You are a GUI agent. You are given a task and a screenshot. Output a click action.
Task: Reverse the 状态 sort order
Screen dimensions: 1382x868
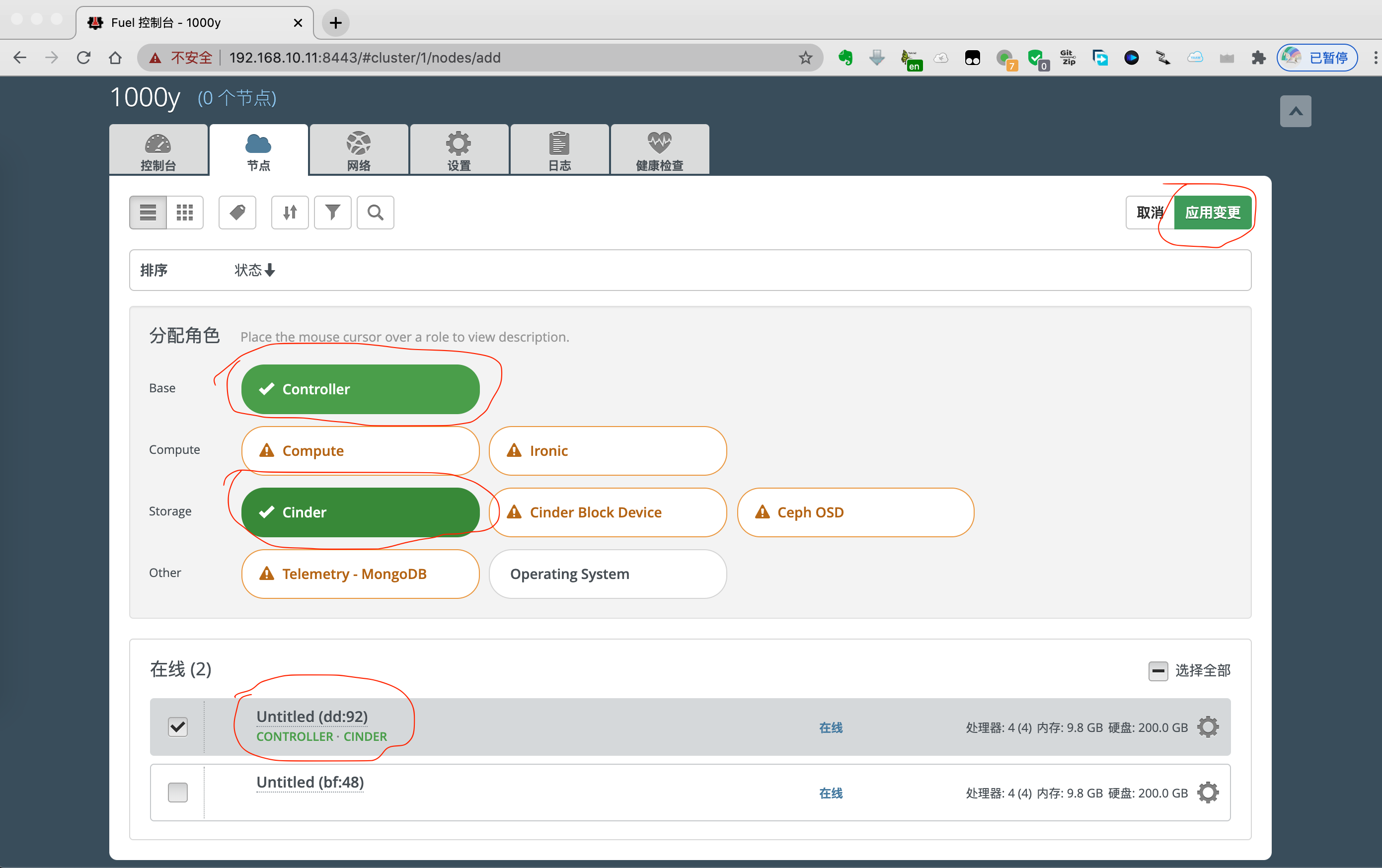(255, 270)
